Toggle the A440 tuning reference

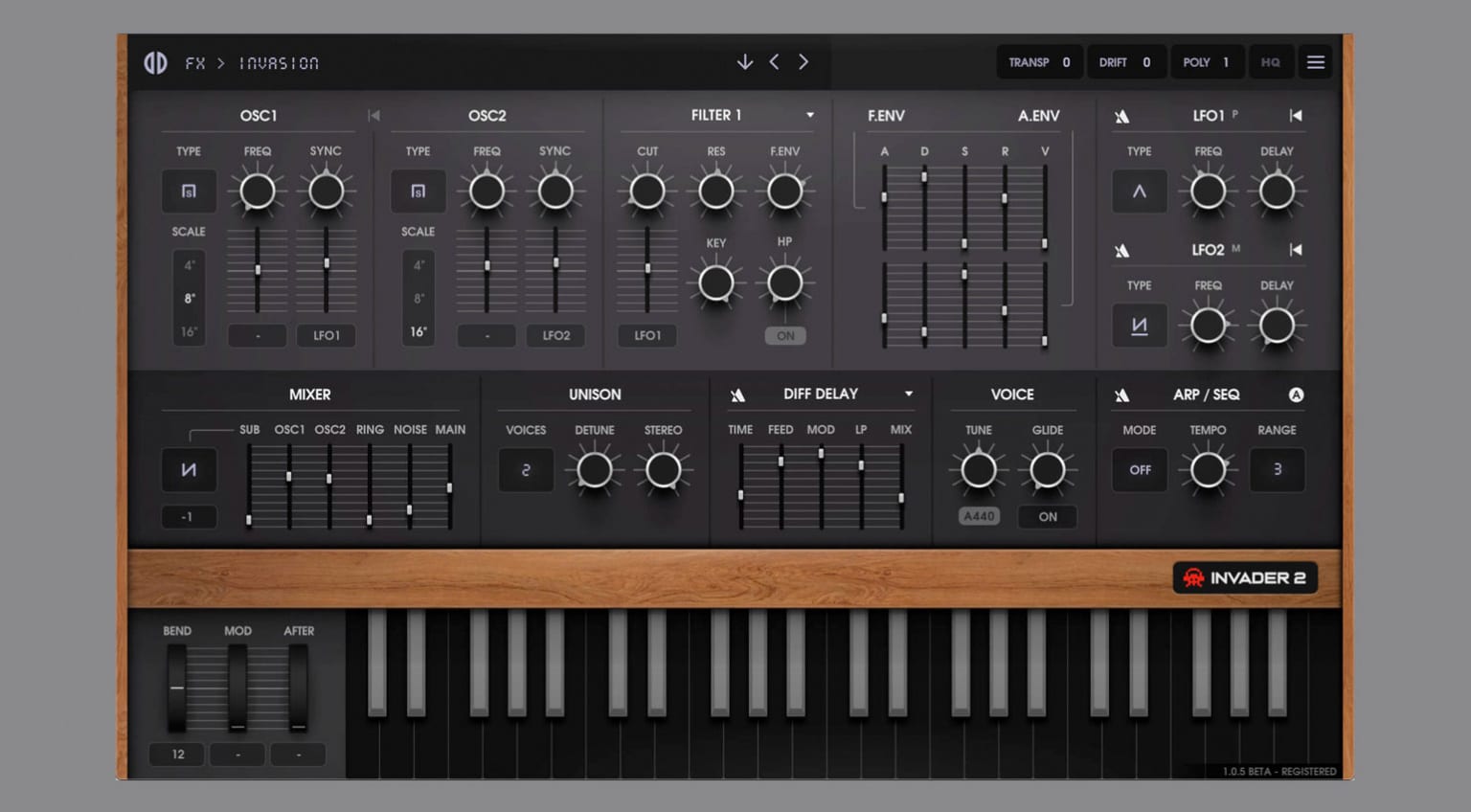click(979, 517)
